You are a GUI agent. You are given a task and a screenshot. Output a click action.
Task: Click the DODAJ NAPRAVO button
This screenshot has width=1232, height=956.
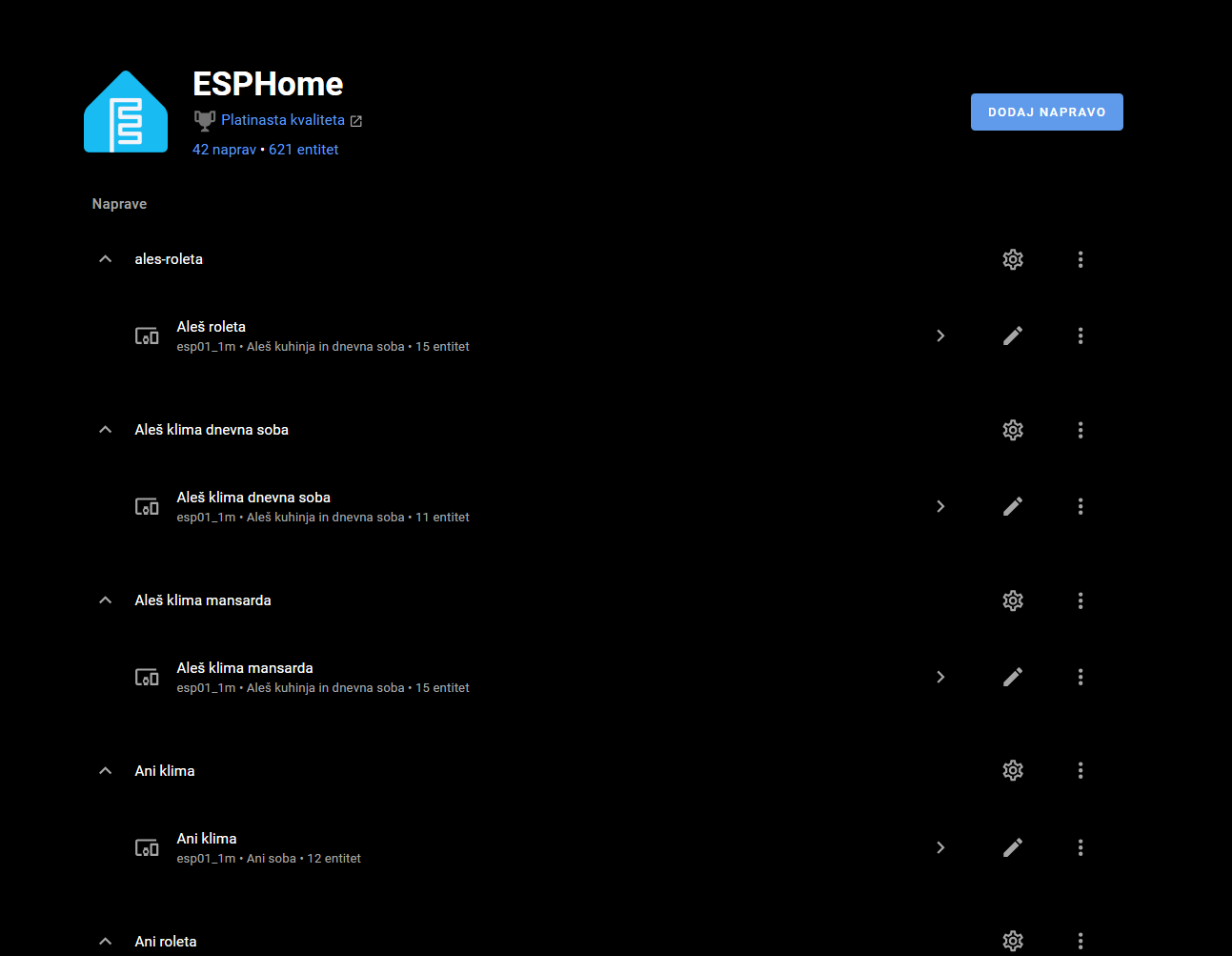click(1047, 112)
